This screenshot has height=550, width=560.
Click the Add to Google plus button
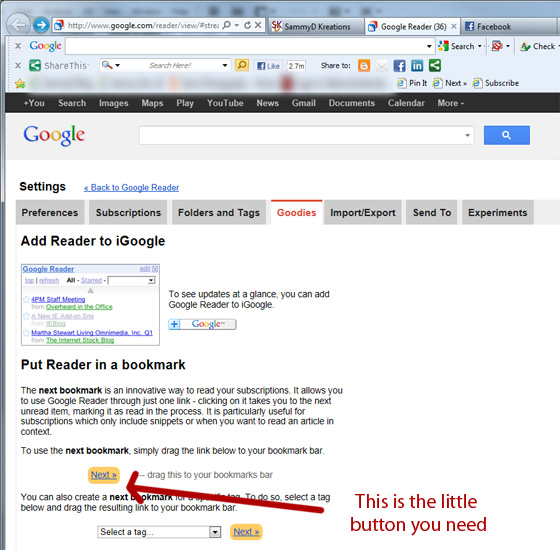pos(202,324)
